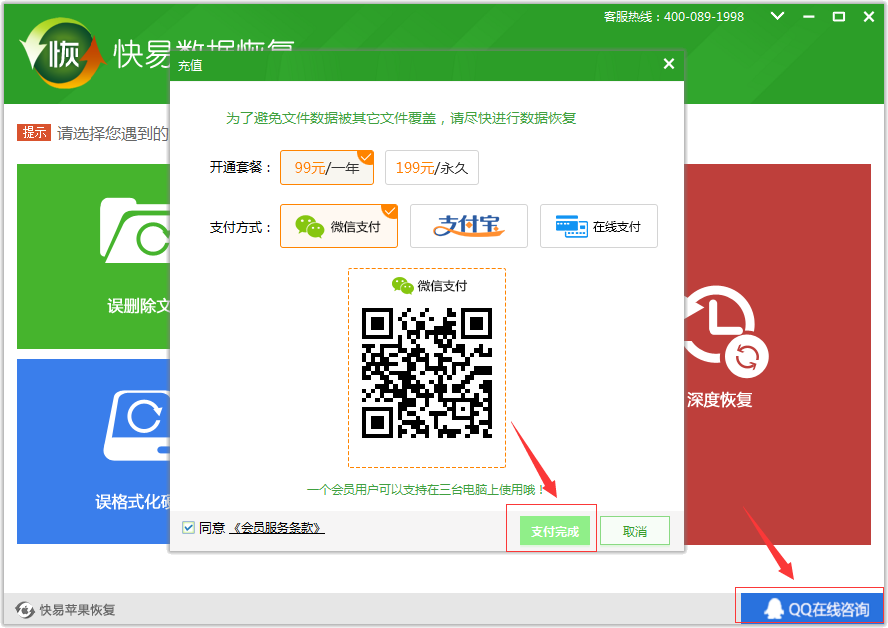This screenshot has height=628, width=888.
Task: Close the 充值 dialog
Action: pos(669,64)
